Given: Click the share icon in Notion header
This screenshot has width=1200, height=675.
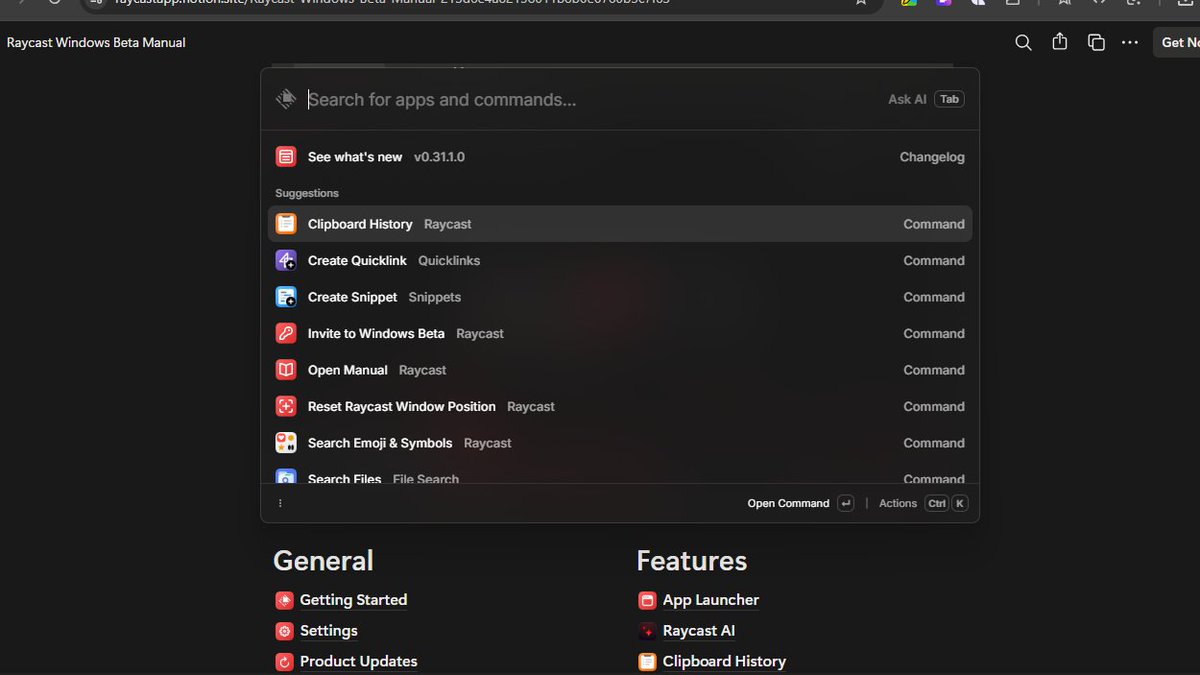Looking at the screenshot, I should click(1060, 42).
